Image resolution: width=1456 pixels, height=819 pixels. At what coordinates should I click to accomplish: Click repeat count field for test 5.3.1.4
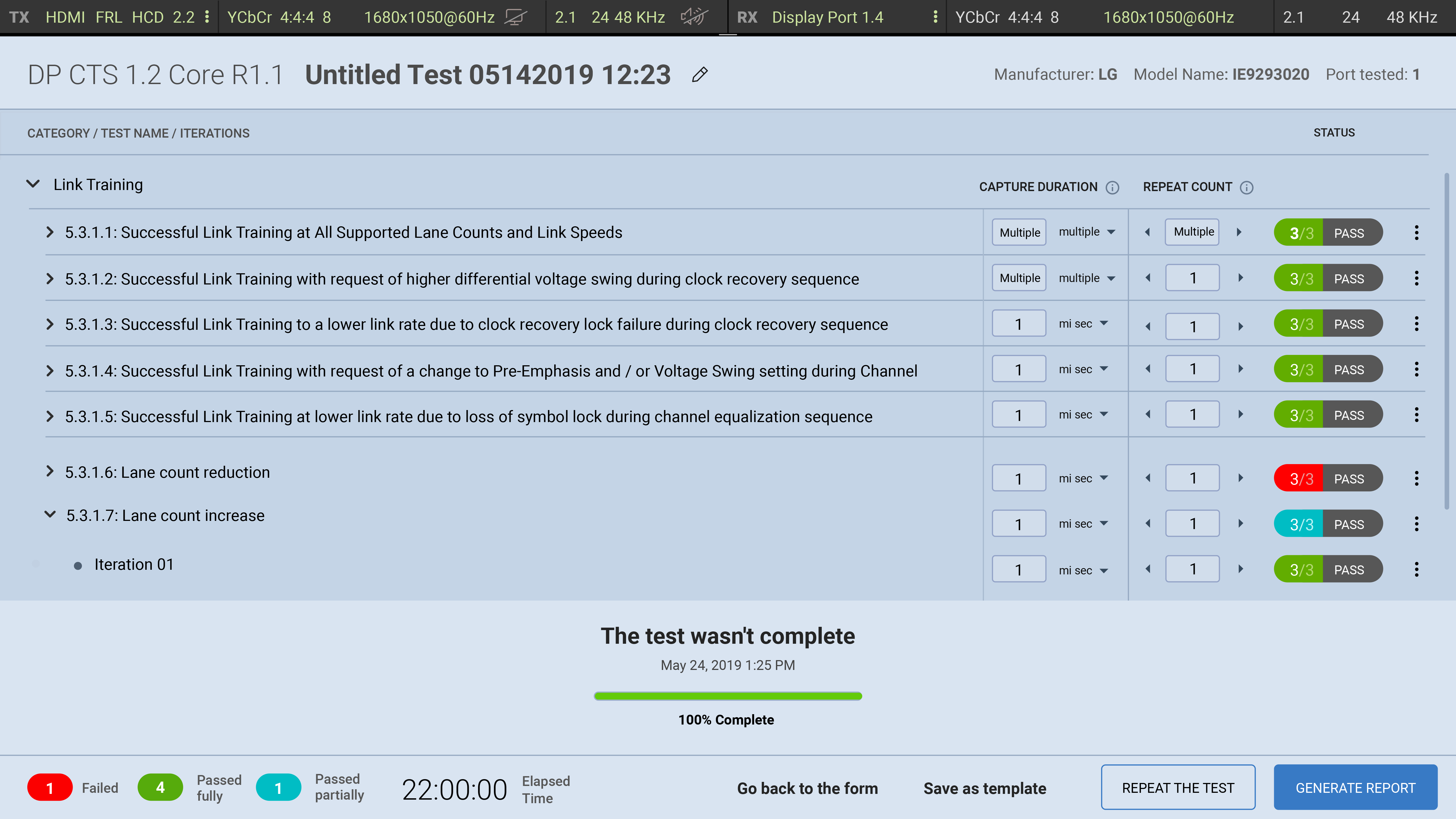(1192, 369)
